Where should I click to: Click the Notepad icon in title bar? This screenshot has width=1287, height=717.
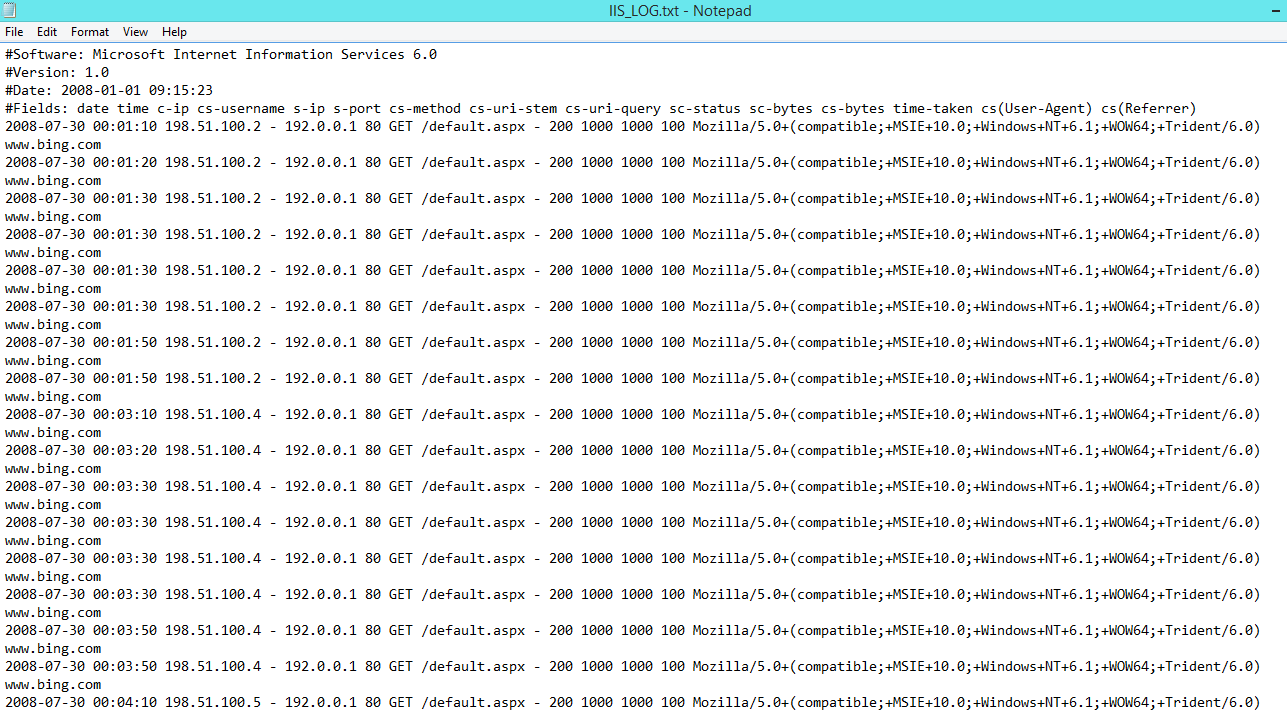tap(9, 10)
